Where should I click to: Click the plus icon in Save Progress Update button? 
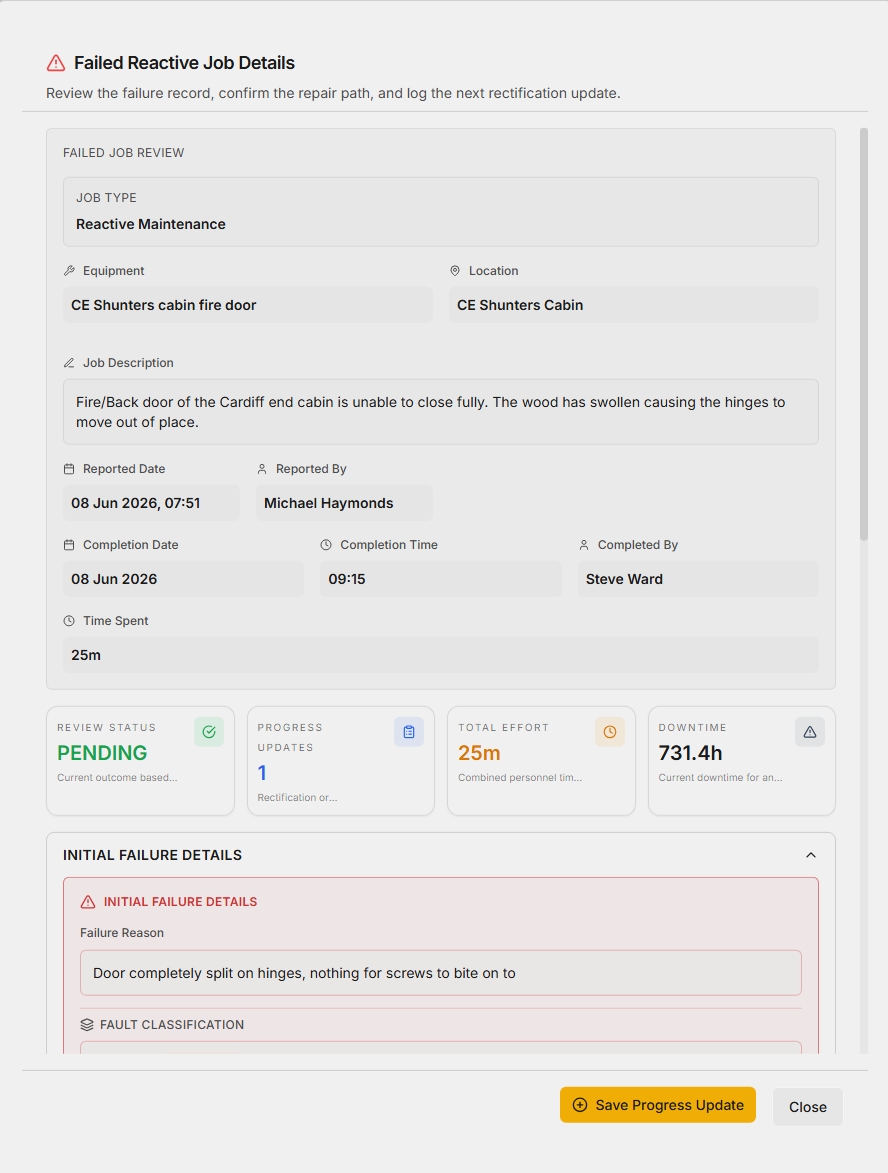pyautogui.click(x=580, y=1105)
